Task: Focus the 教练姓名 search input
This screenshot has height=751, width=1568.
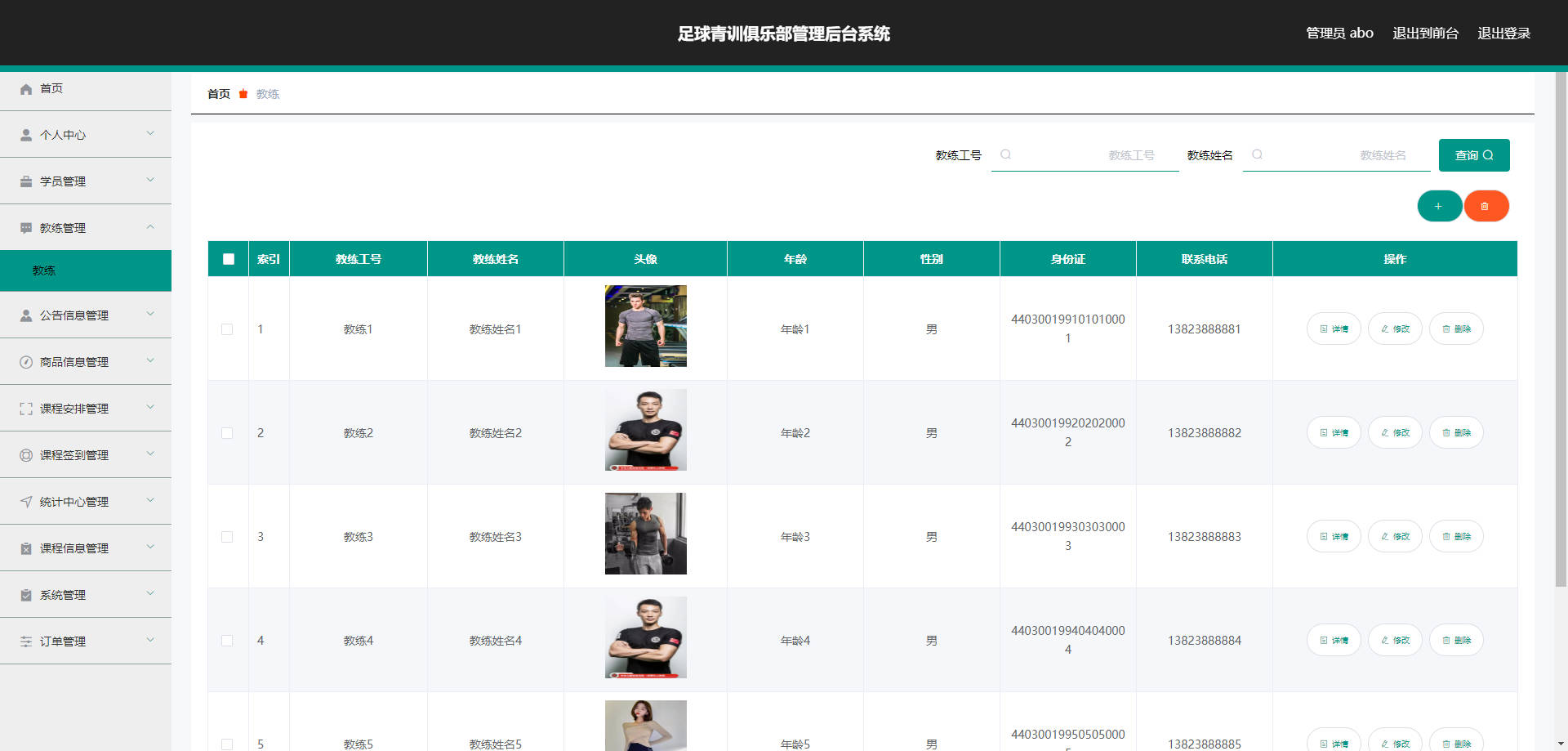Action: pyautogui.click(x=1337, y=155)
